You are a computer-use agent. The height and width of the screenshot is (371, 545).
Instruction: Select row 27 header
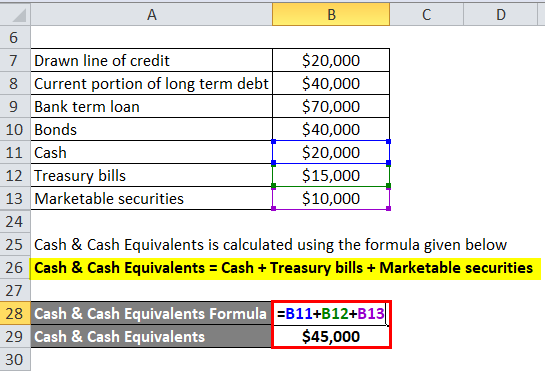click(15, 290)
